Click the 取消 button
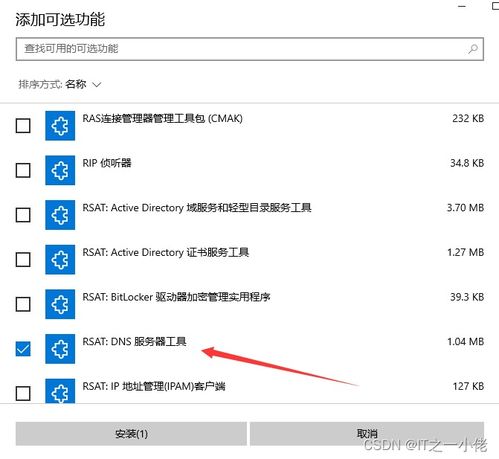 coord(367,434)
